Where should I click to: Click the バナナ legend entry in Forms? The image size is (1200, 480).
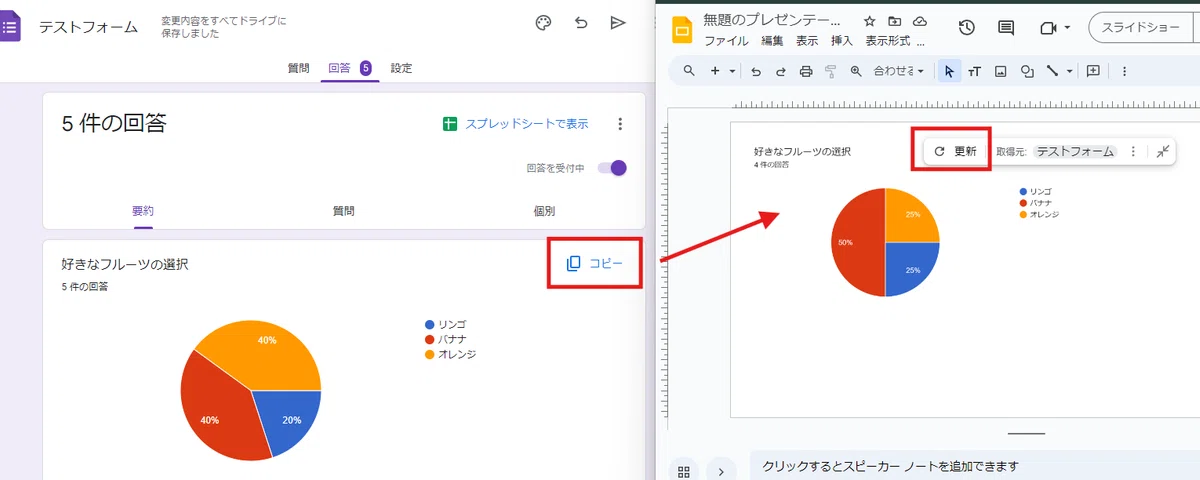click(445, 339)
